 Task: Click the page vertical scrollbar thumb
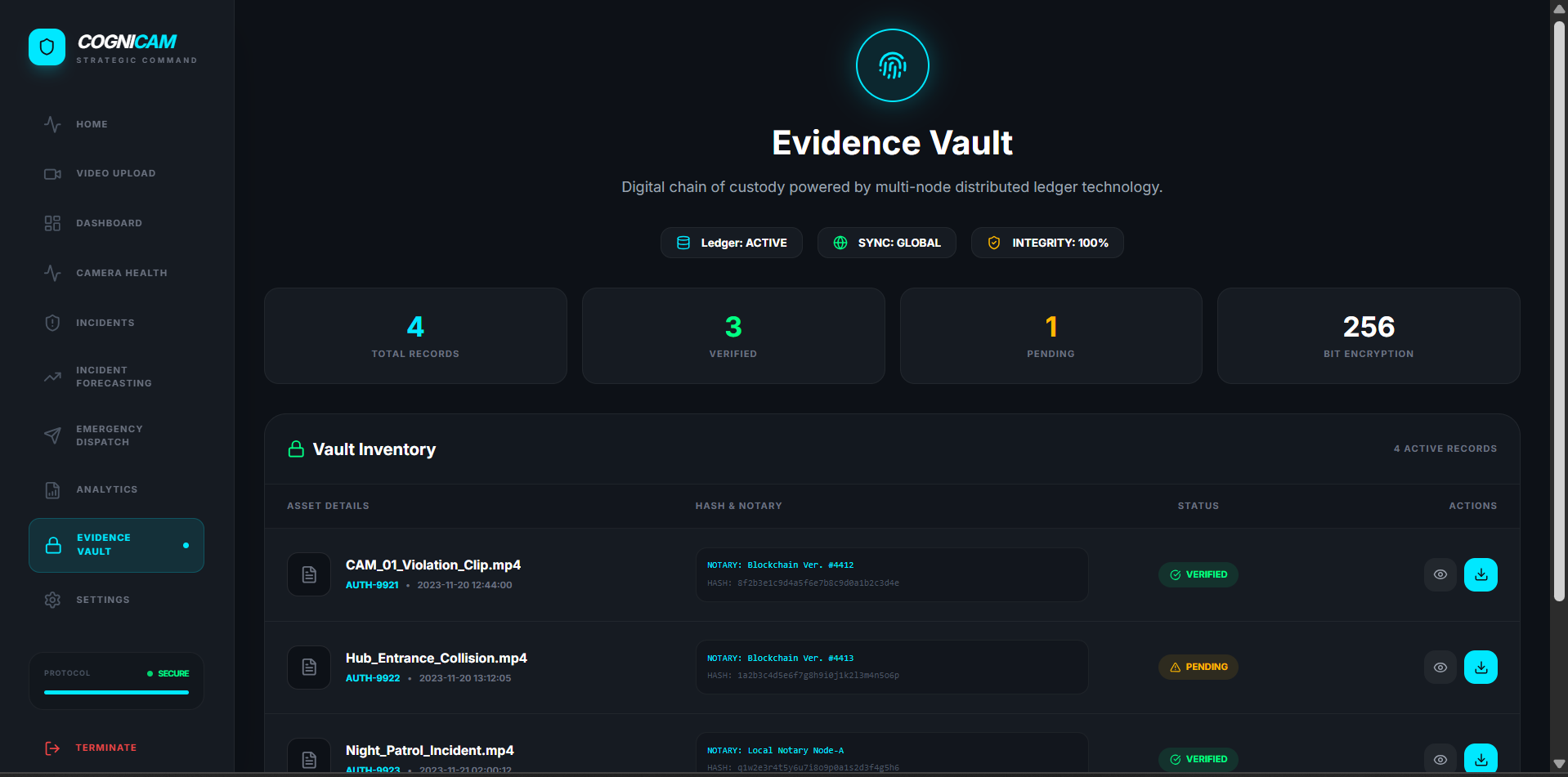1559,310
